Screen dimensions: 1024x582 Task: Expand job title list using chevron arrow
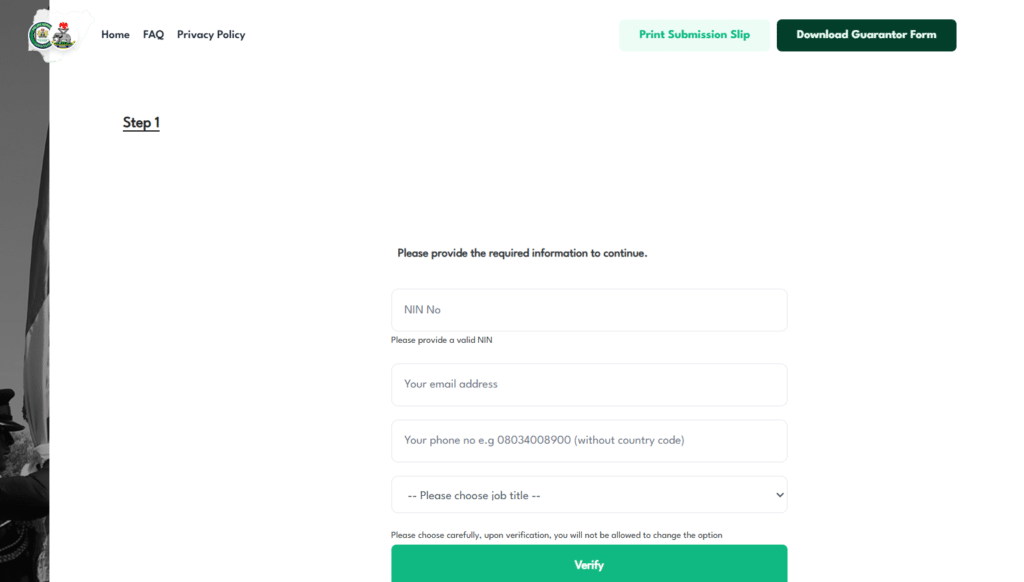click(780, 495)
